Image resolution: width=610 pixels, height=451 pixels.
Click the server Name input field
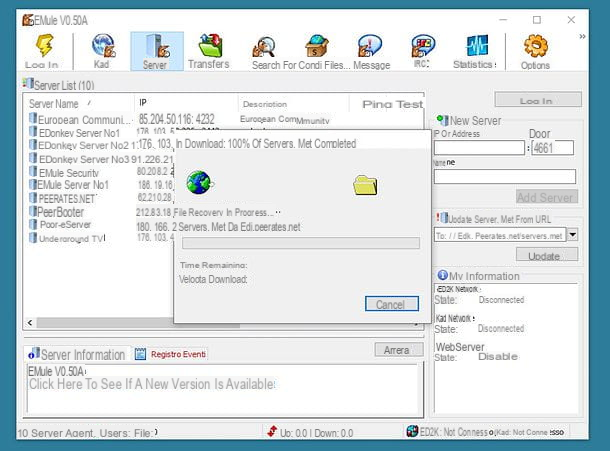coord(505,176)
